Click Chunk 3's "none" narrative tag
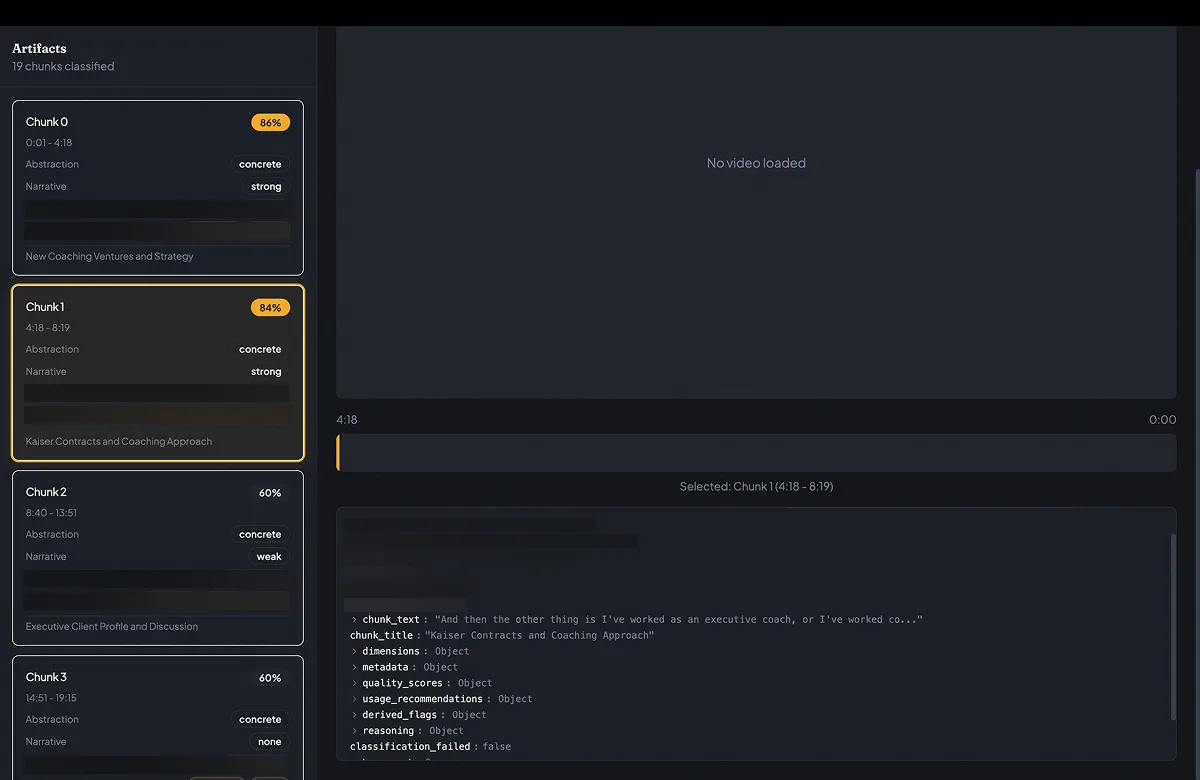The width and height of the screenshot is (1200, 780). pos(269,742)
